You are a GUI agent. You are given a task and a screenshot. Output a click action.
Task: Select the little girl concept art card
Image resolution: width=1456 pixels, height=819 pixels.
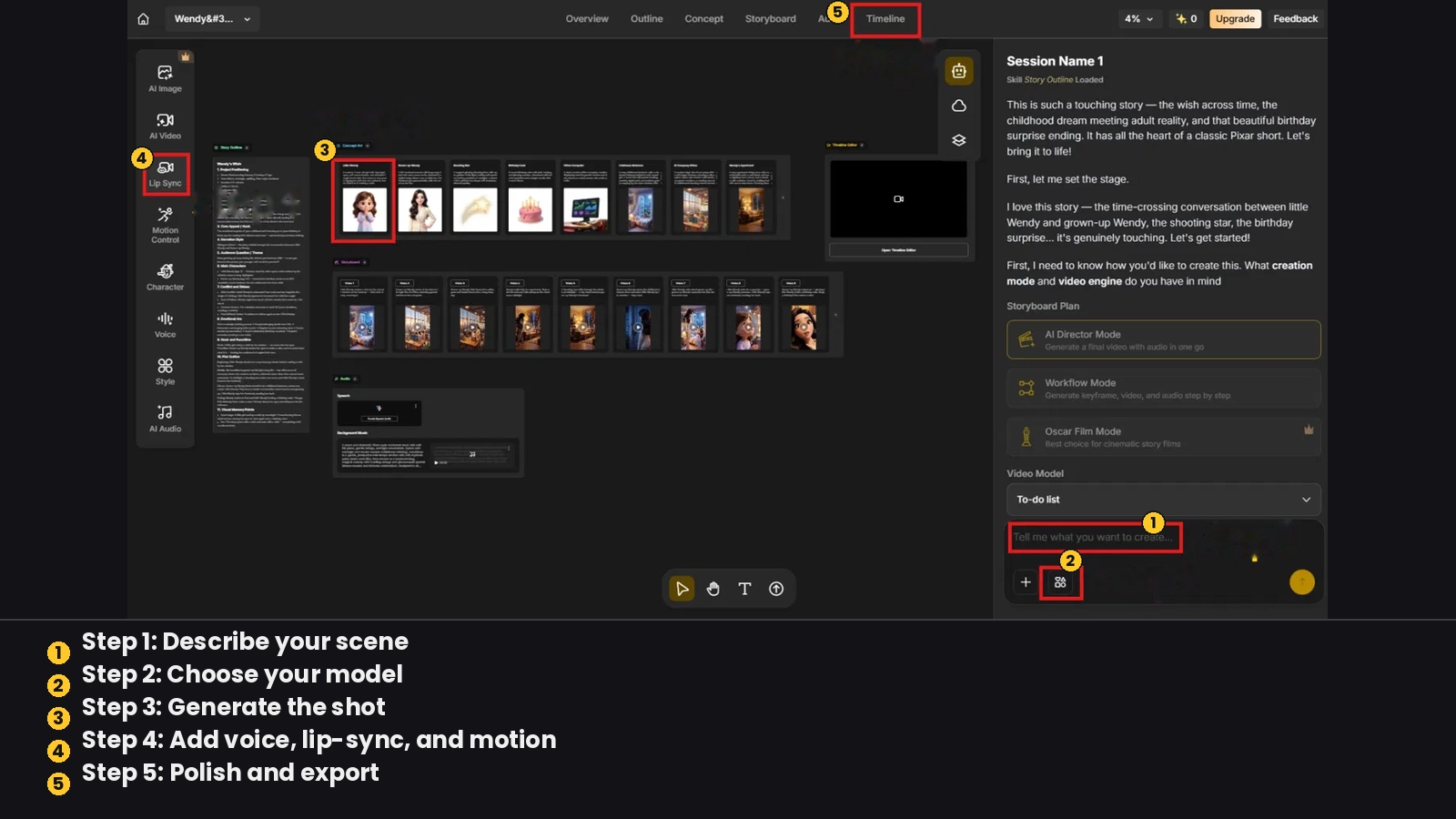[364, 199]
